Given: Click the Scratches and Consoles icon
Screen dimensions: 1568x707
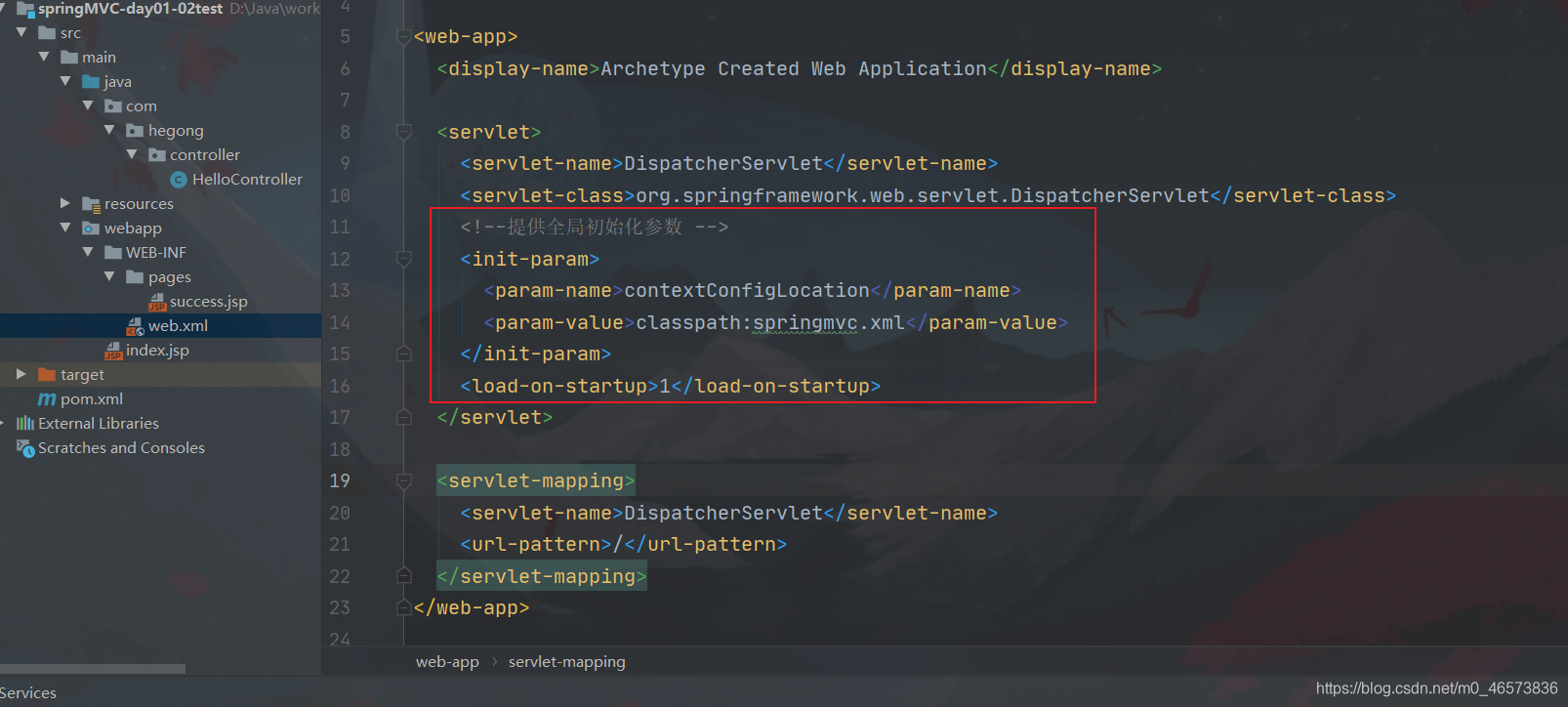Looking at the screenshot, I should pos(25,447).
